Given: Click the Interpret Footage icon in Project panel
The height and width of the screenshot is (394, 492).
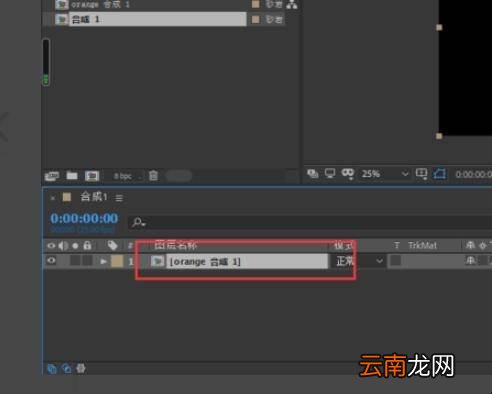Looking at the screenshot, I should click(51, 176).
